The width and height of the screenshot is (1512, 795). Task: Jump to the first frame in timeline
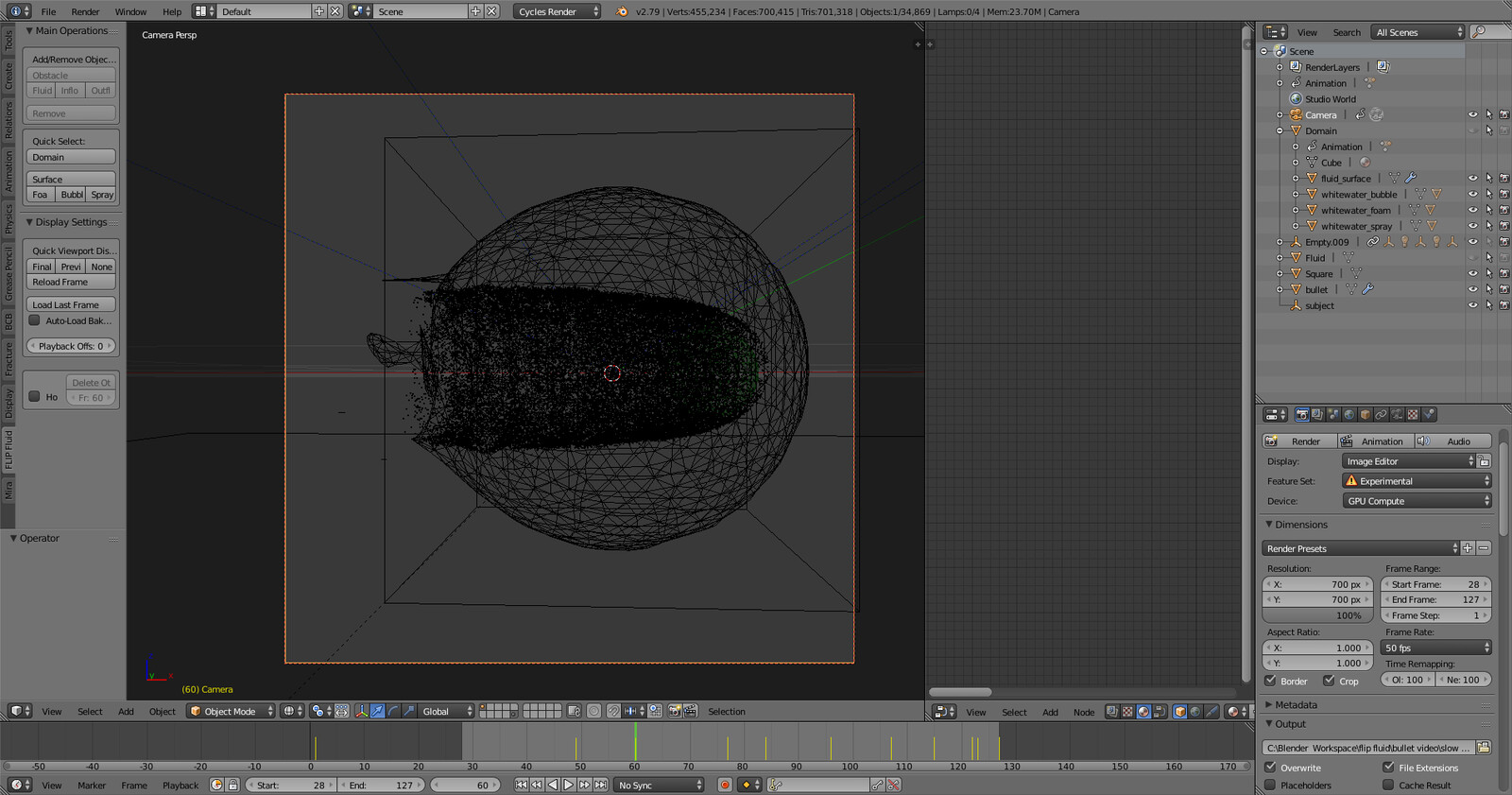[x=521, y=786]
